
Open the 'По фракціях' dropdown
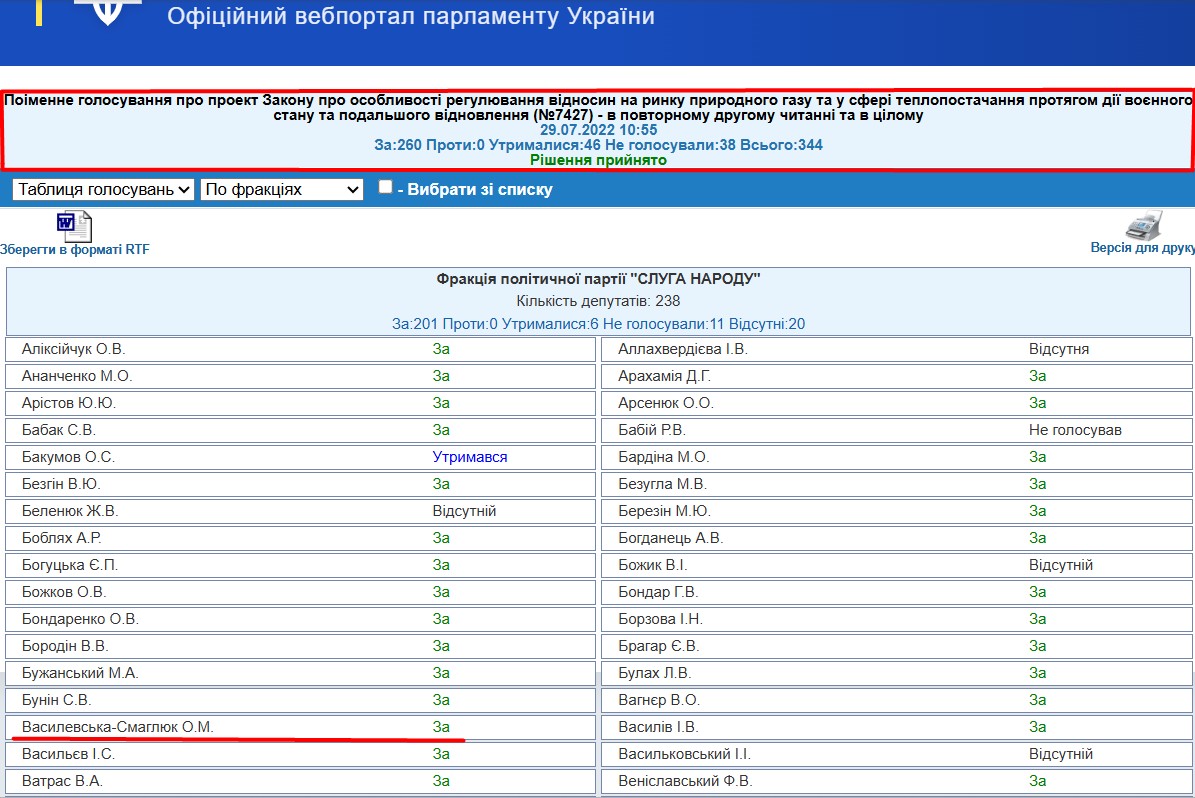282,189
